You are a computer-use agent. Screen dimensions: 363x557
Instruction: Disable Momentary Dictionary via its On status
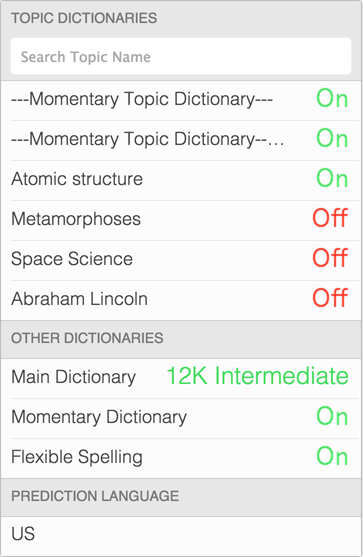[x=332, y=416]
